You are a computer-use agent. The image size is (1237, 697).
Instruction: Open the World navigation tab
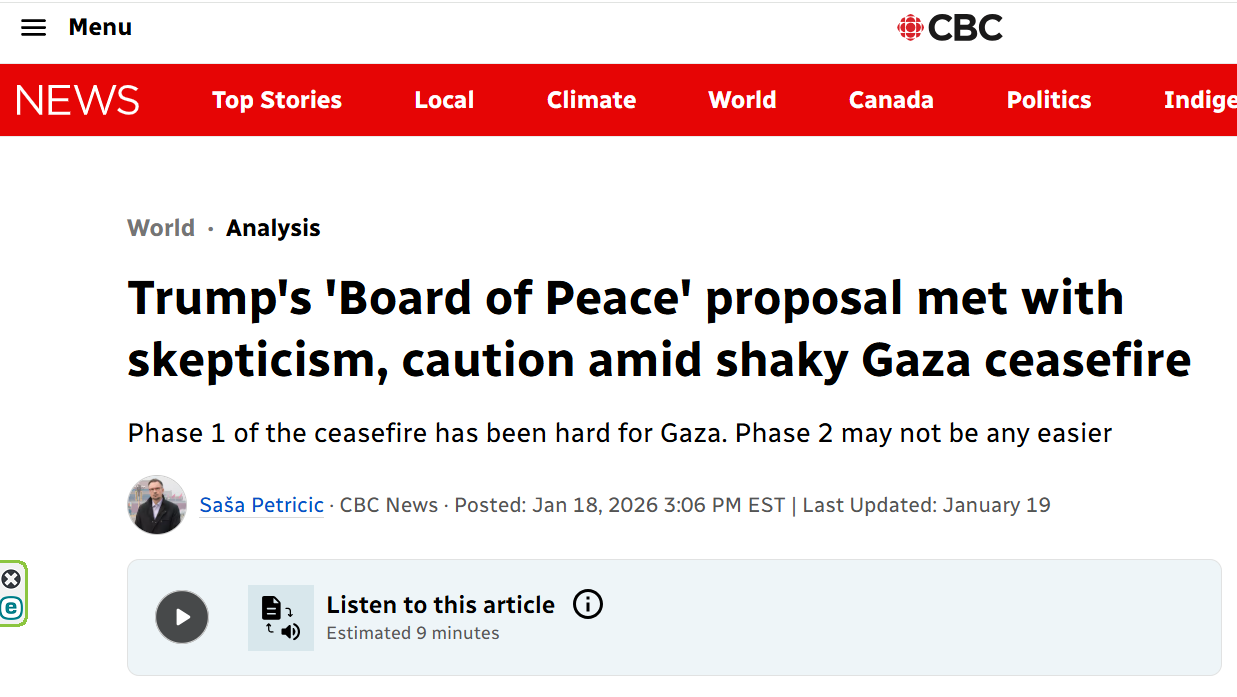tap(742, 100)
